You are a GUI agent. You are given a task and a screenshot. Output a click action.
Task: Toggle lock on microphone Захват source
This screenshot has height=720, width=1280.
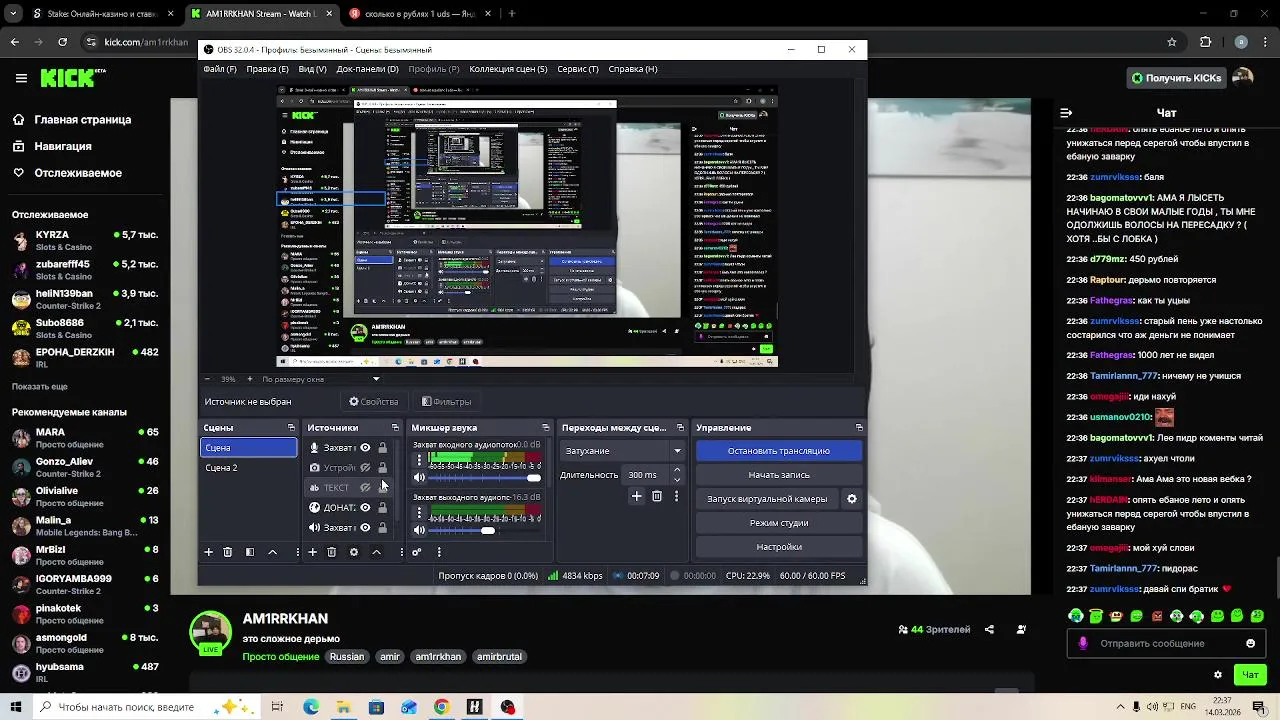pyautogui.click(x=382, y=448)
